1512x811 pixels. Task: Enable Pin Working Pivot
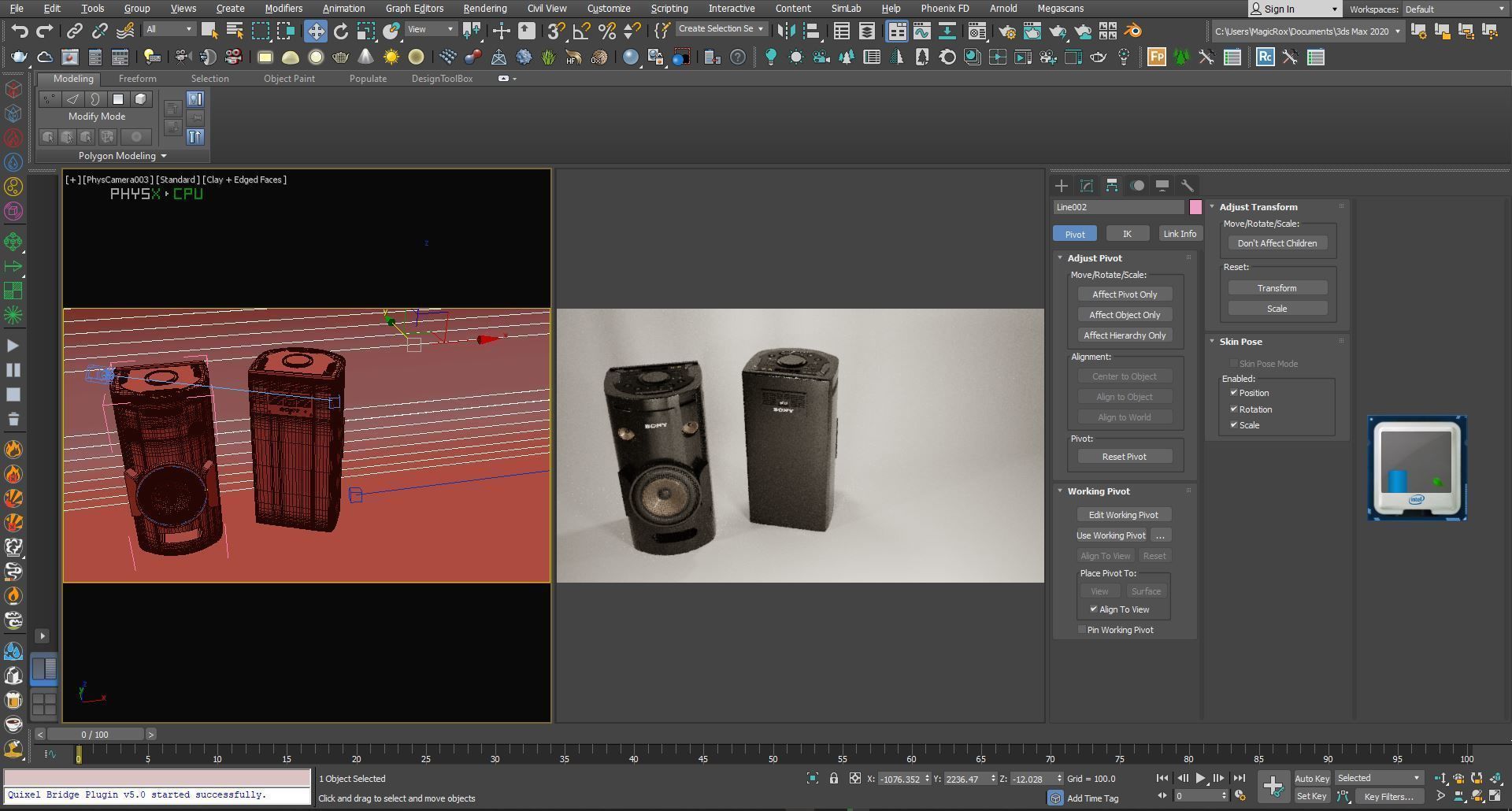[1082, 629]
